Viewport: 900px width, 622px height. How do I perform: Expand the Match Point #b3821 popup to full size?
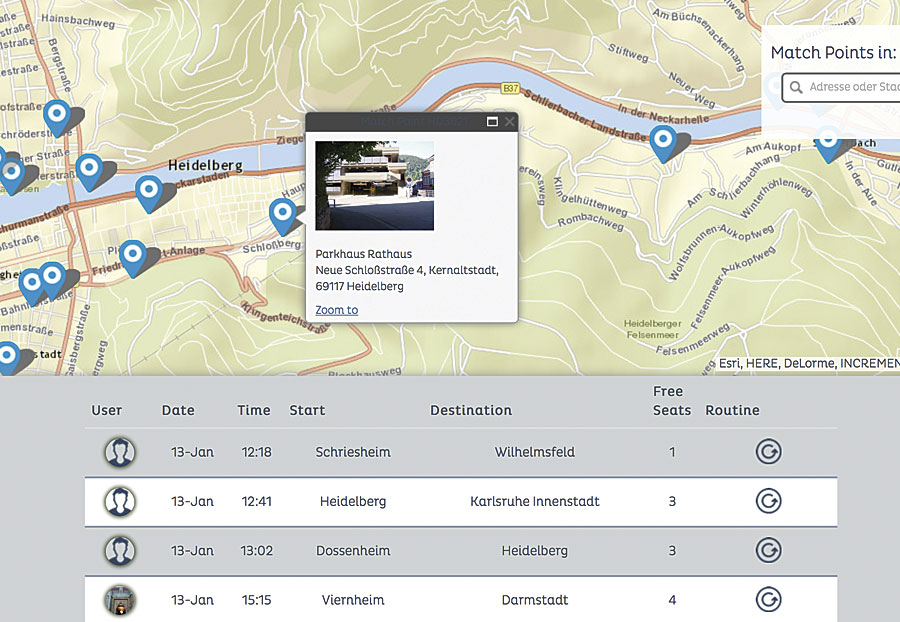491,120
